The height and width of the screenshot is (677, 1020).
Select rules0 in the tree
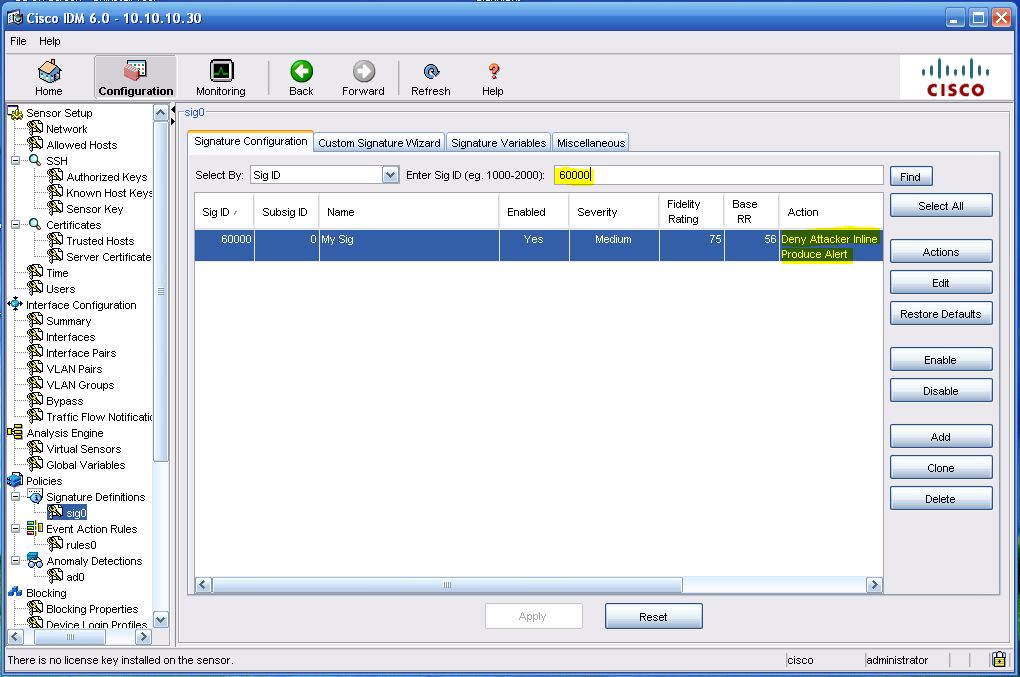[x=81, y=544]
